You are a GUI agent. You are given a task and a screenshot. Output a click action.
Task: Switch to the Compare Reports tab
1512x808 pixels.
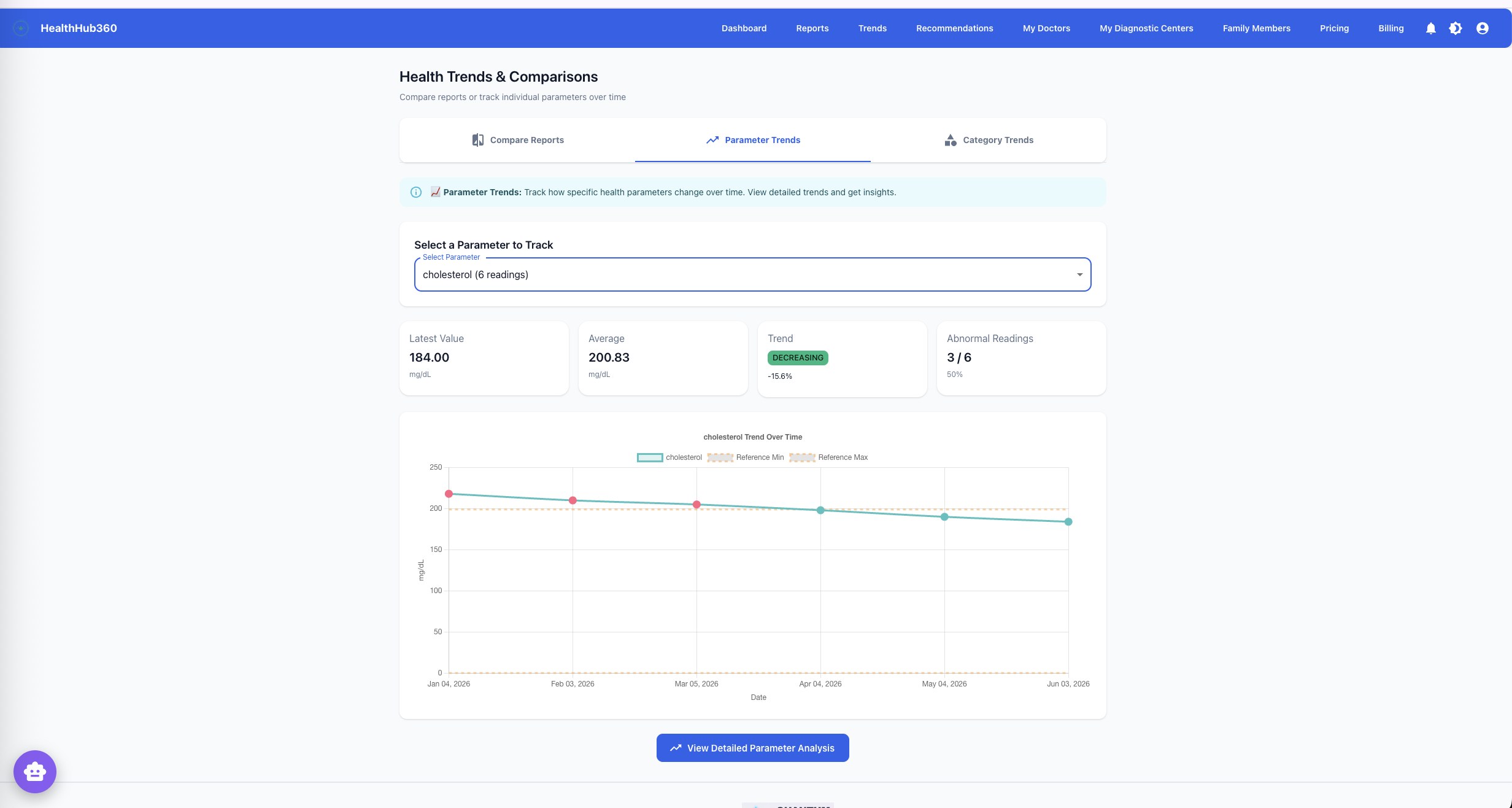click(x=517, y=140)
